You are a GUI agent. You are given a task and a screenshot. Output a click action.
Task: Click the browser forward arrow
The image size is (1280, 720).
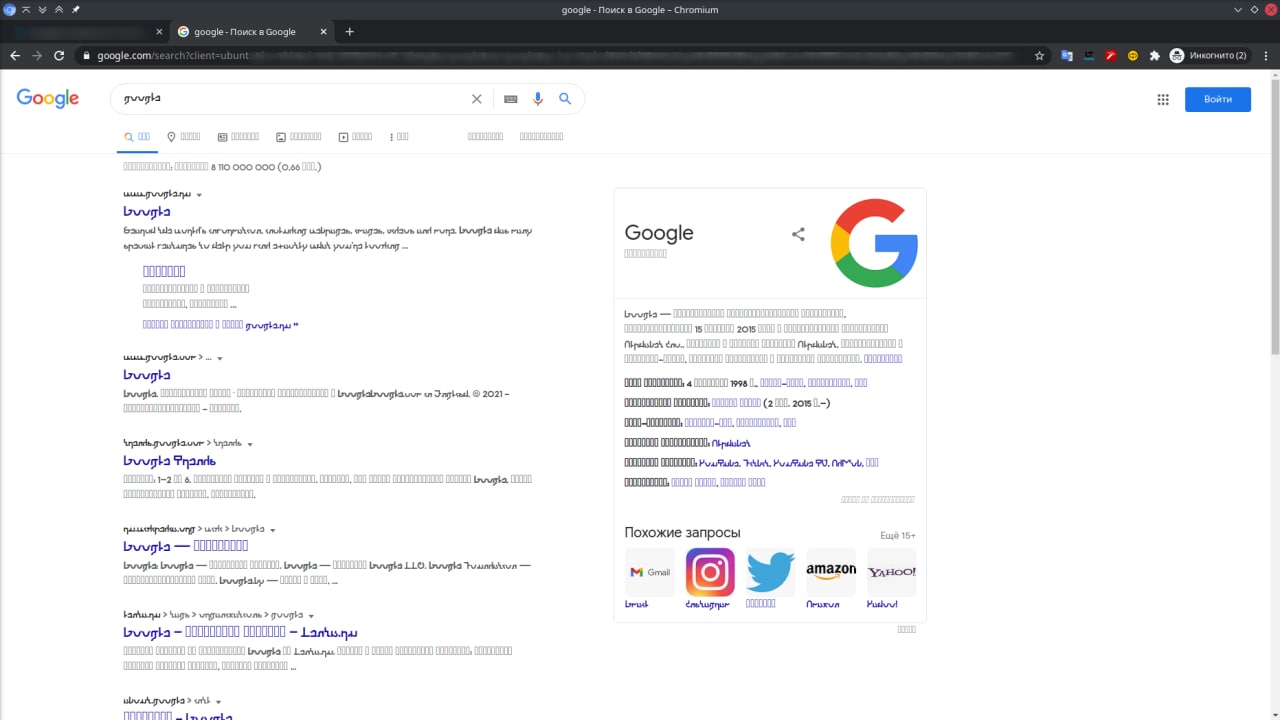click(x=37, y=56)
